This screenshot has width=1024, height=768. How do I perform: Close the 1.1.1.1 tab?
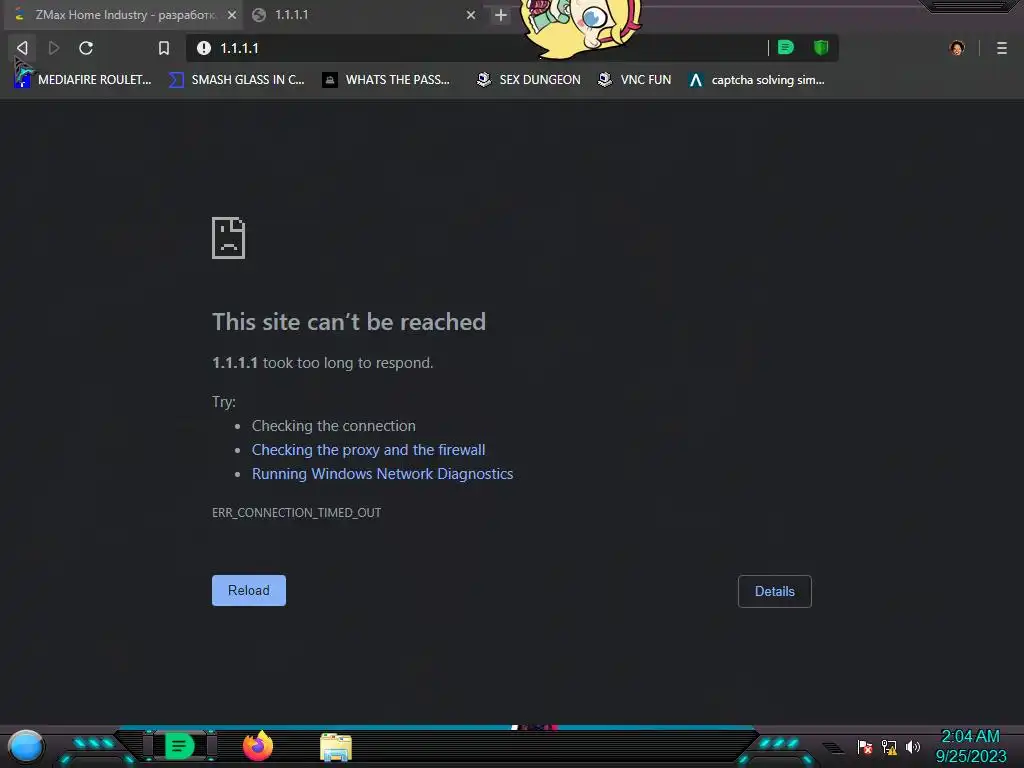[x=471, y=15]
